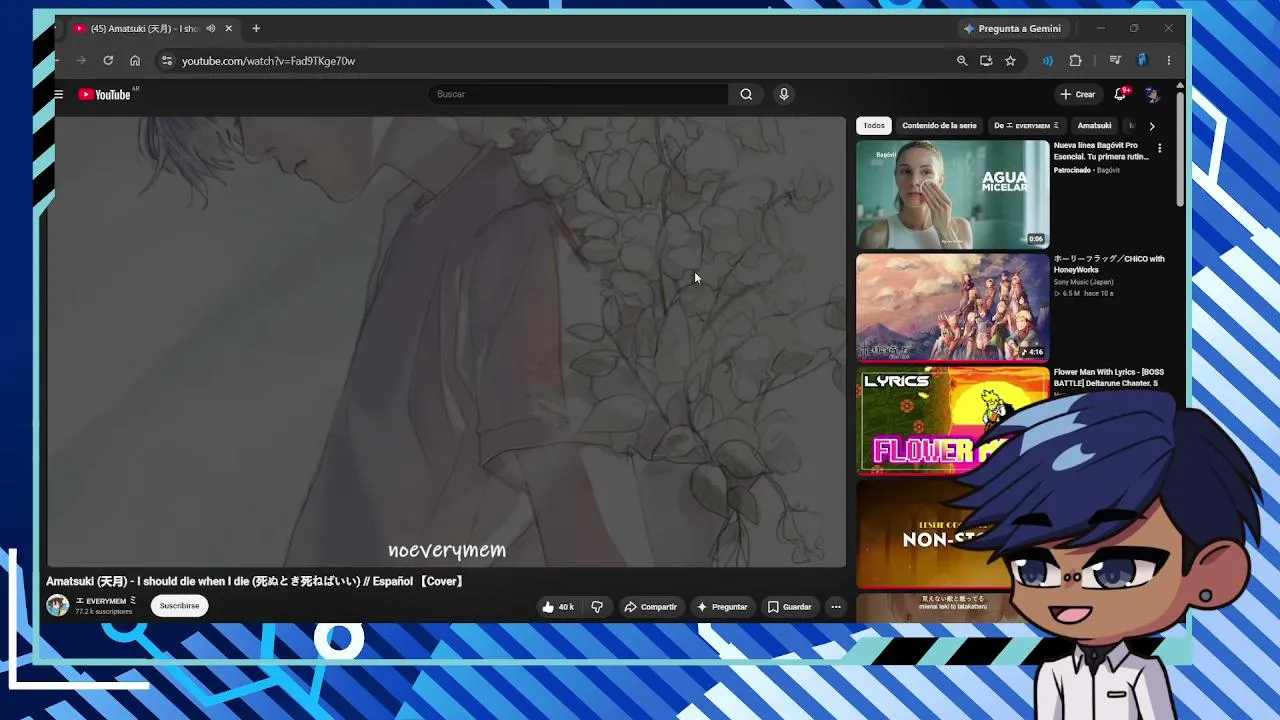Click the Sony Music (Japan) channel name
The height and width of the screenshot is (720, 1280).
coord(1083,282)
